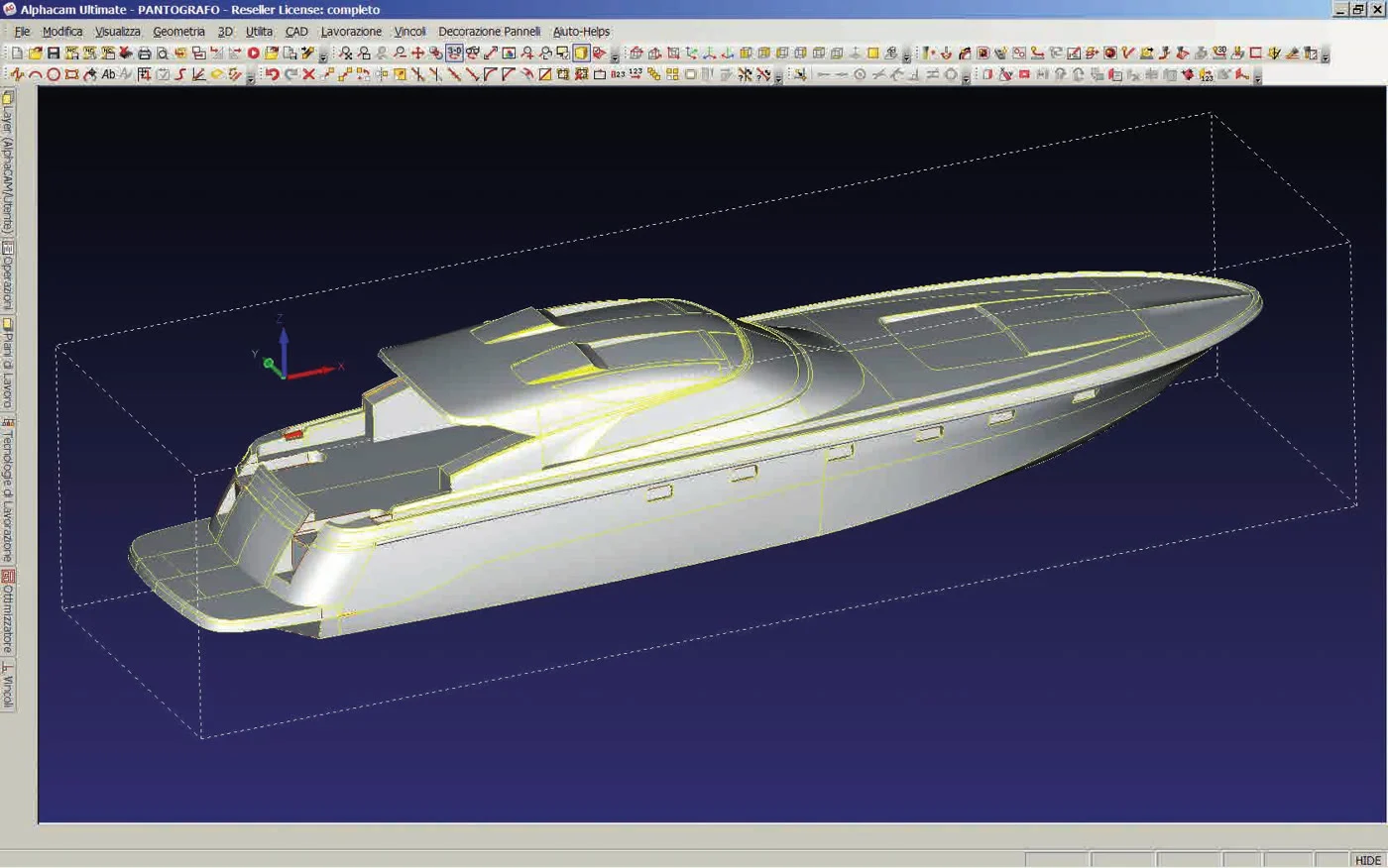This screenshot has height=868, width=1388.
Task: Expand overflow arrow at end of second toolbar row
Action: click(x=1257, y=77)
